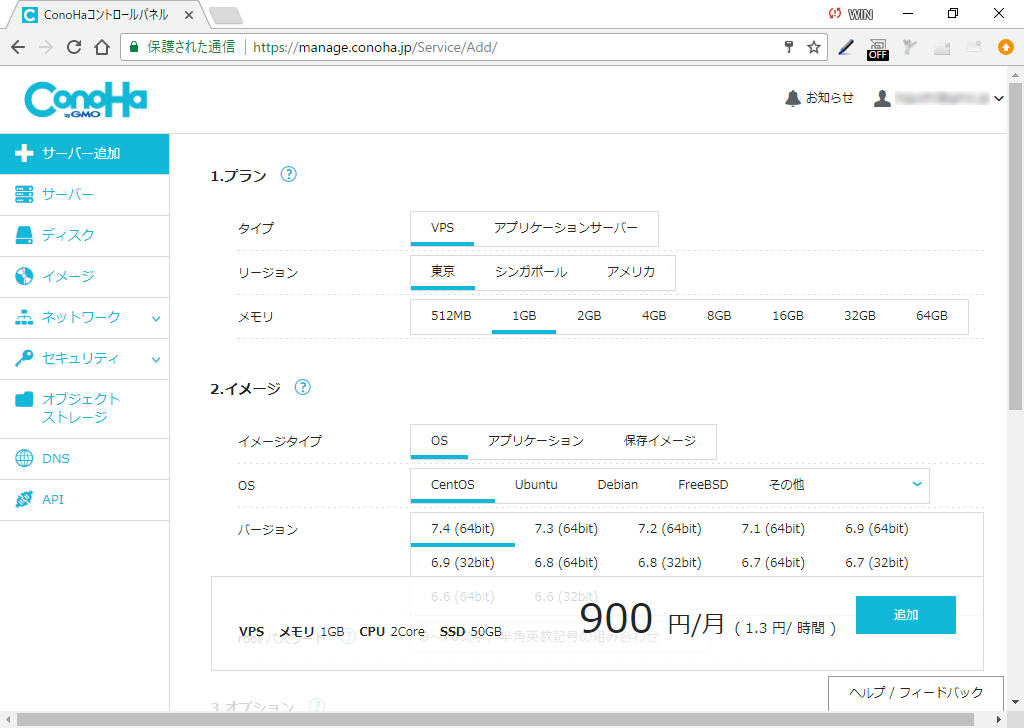Select 2GB memory plan
The height and width of the screenshot is (728, 1024).
(589, 316)
